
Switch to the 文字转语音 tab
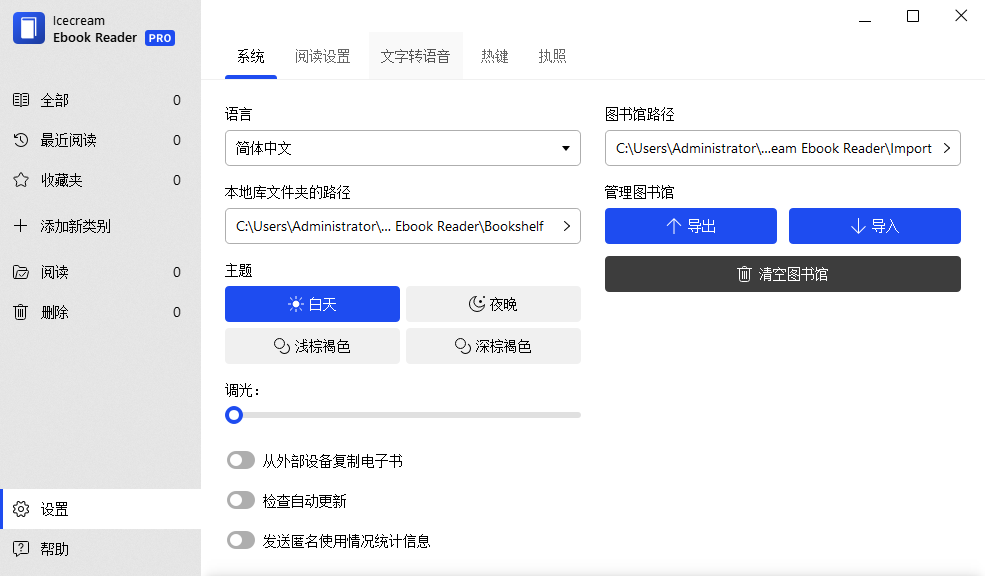point(416,57)
